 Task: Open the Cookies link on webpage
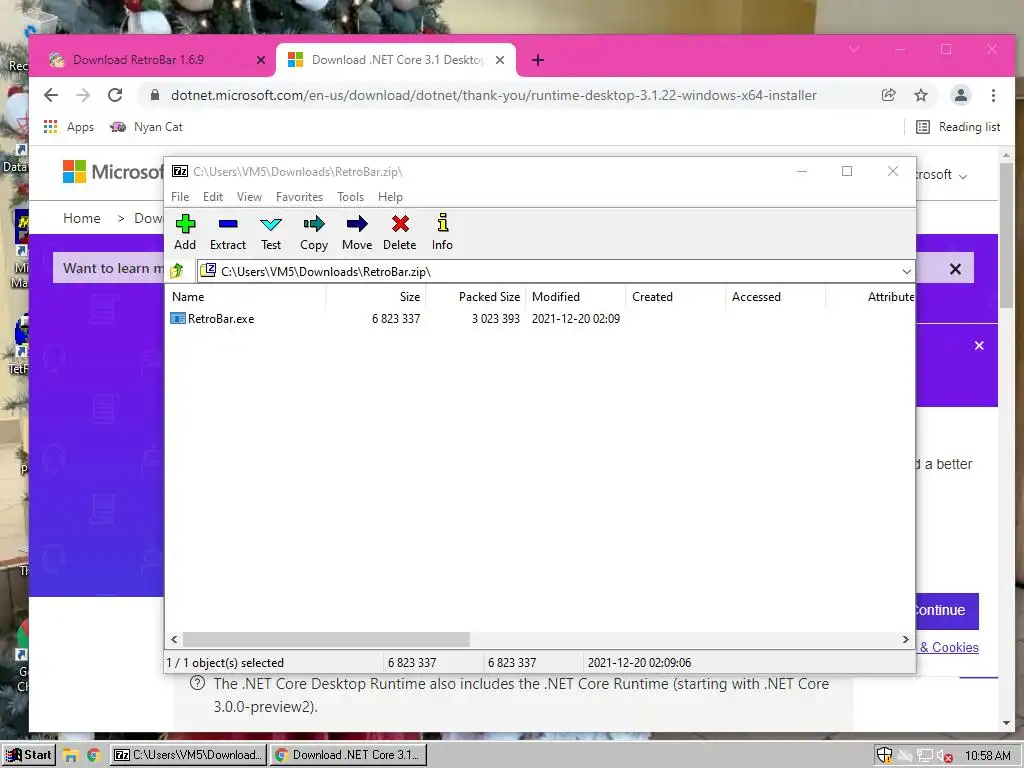click(949, 647)
